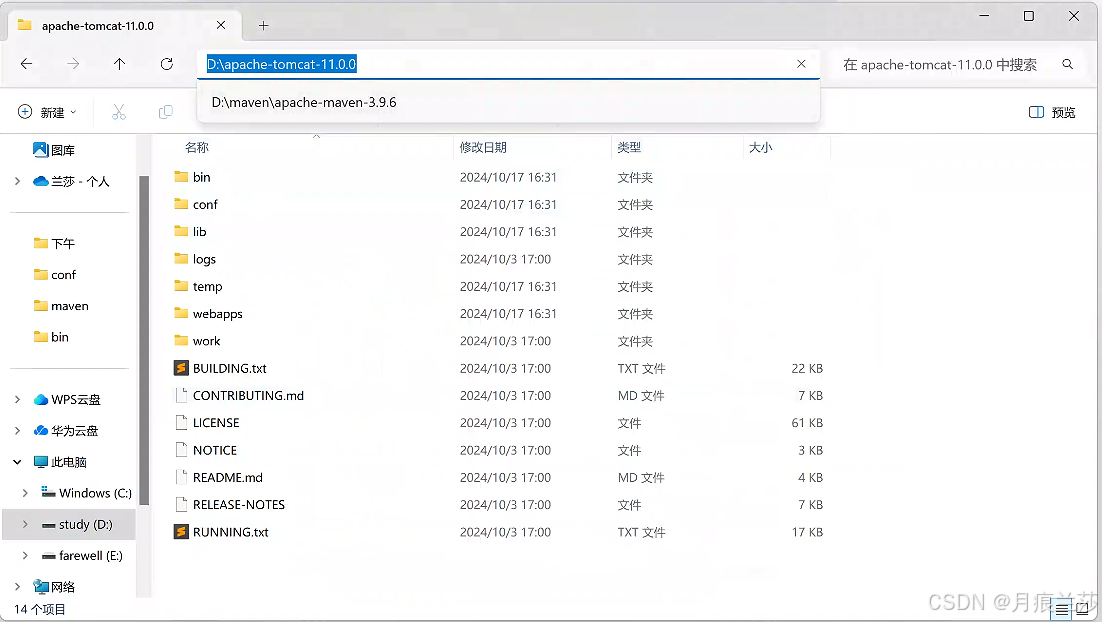Open 下午 folder in sidebar
The image size is (1102, 622).
[x=55, y=243]
